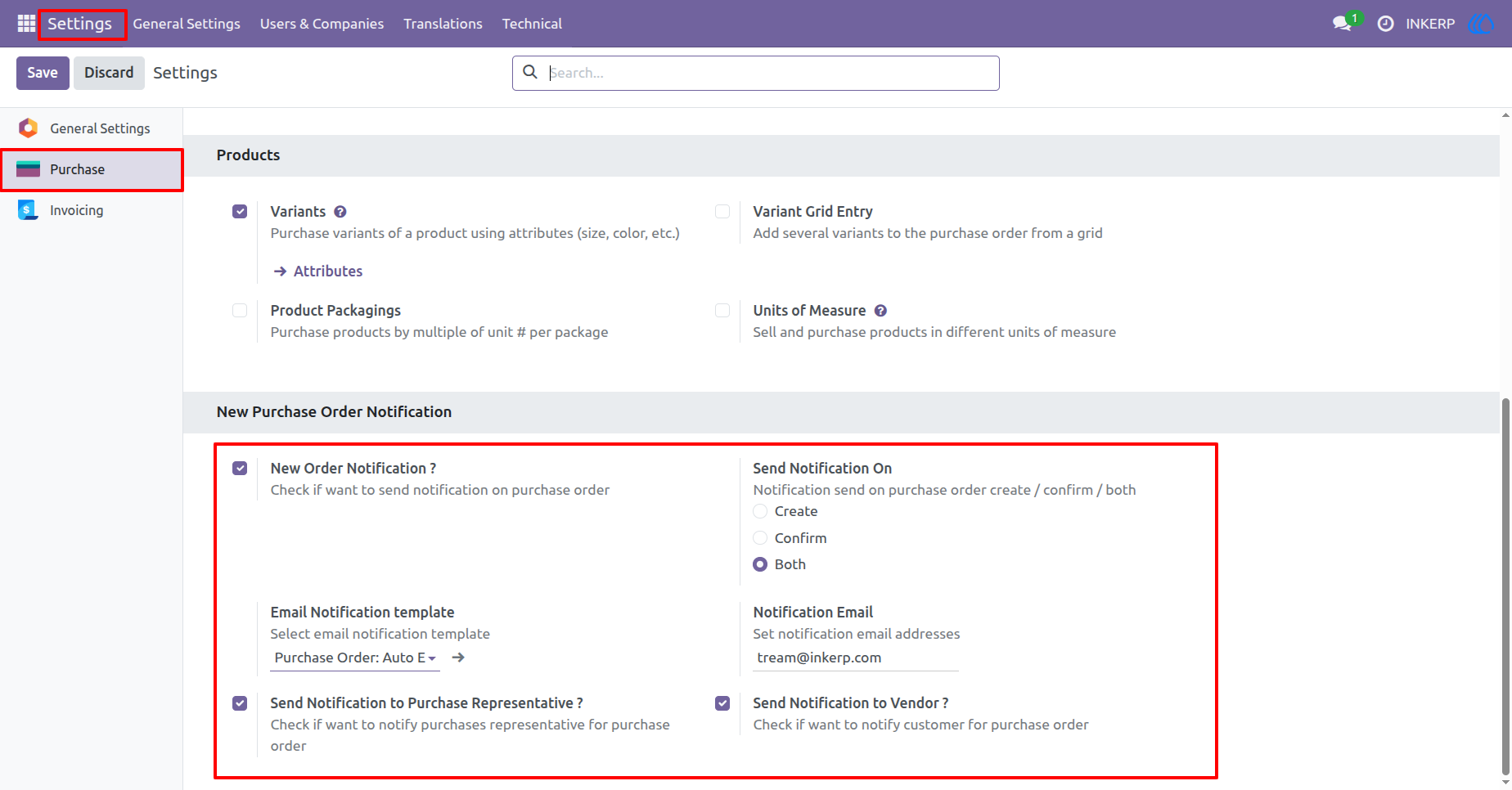This screenshot has height=790, width=1512.
Task: Open the user avatar menu
Action: click(1482, 24)
